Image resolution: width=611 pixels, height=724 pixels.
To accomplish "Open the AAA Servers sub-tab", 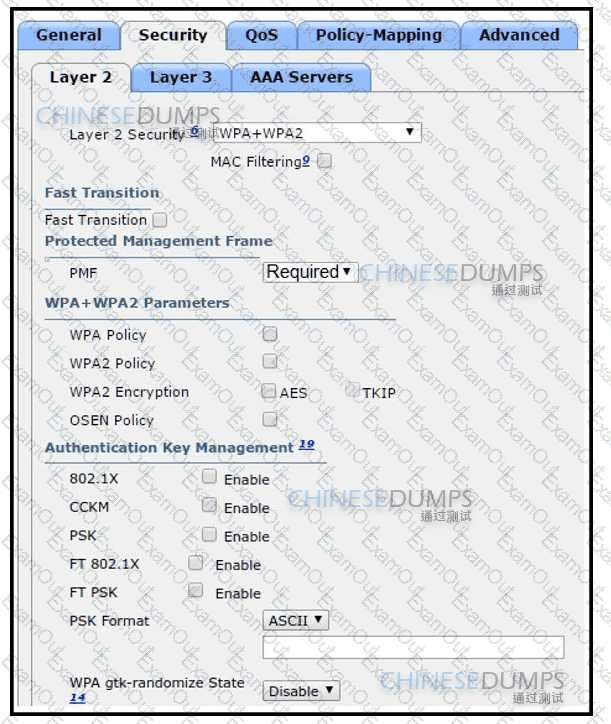I will click(301, 77).
